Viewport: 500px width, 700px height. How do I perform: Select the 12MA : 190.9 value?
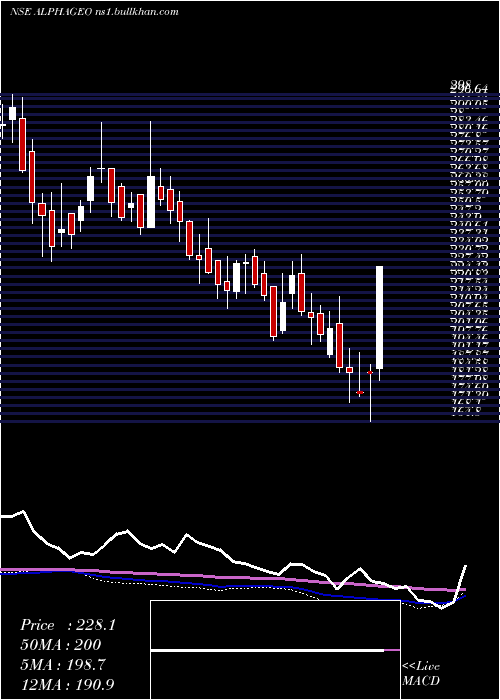point(69,684)
